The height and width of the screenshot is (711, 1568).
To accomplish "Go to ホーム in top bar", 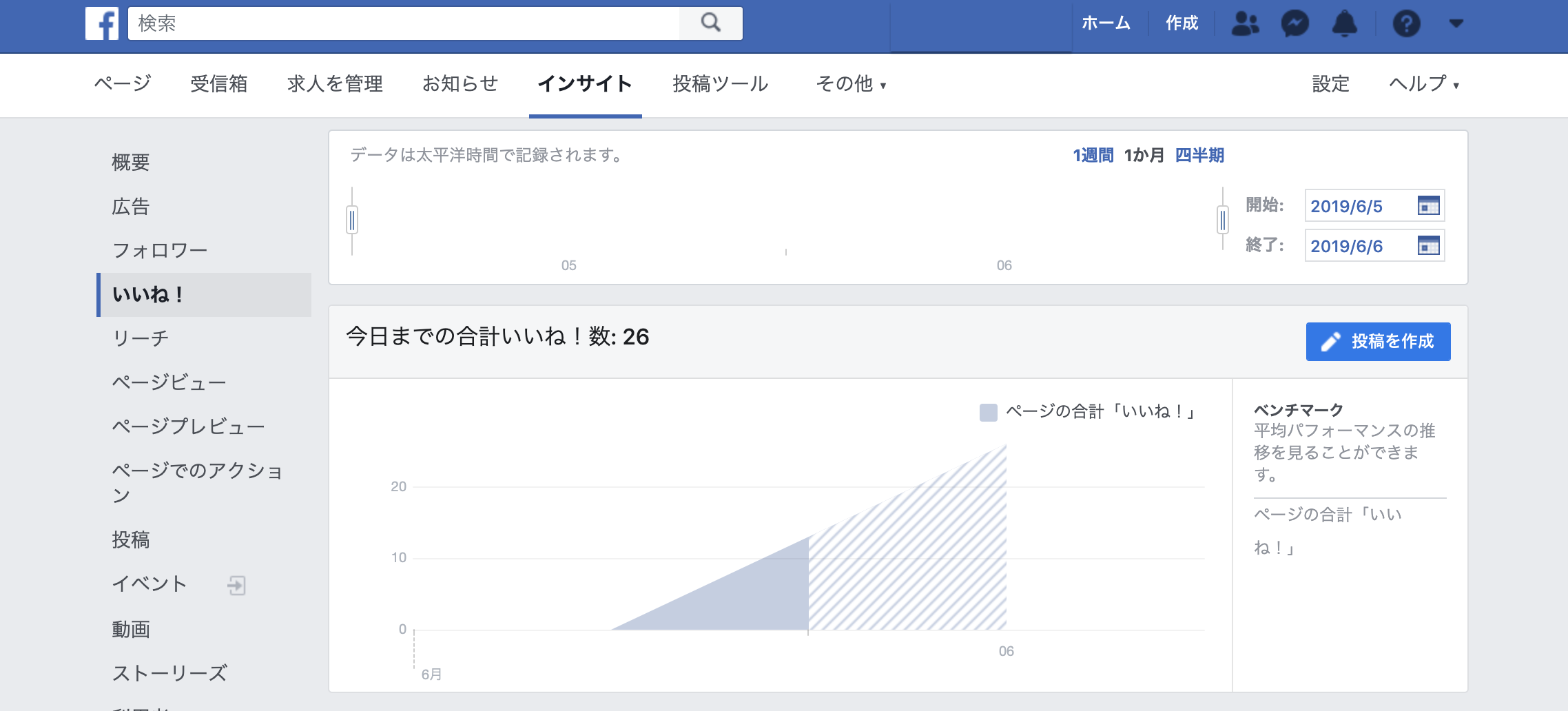I will pos(1106,23).
